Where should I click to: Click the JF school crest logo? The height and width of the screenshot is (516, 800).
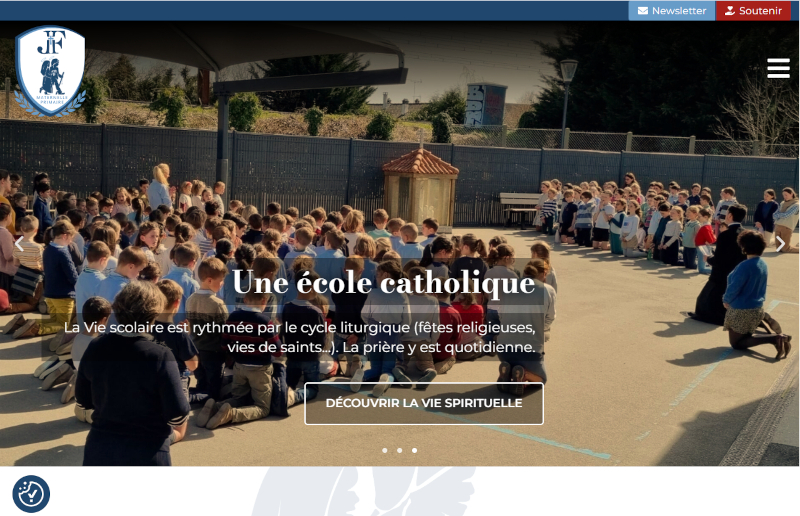coord(50,71)
